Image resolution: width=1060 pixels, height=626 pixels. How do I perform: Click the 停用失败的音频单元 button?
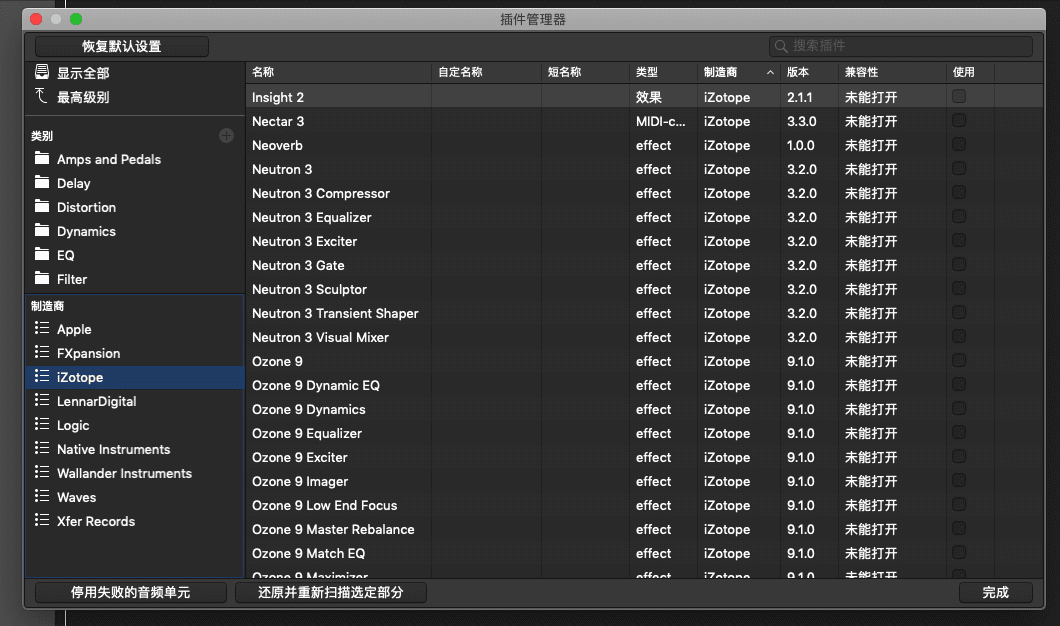pos(130,592)
